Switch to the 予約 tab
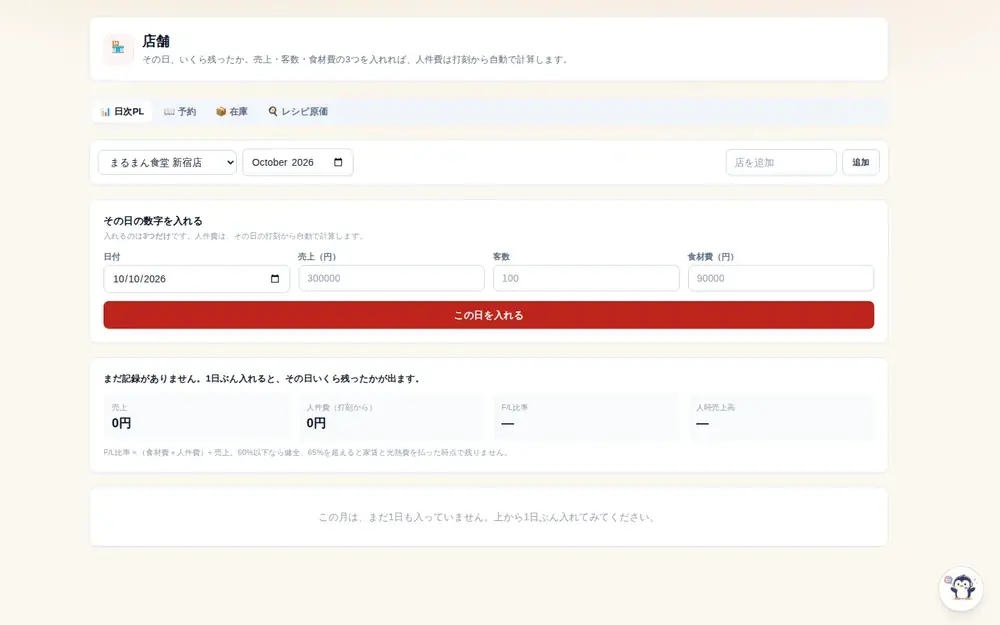This screenshot has width=1000, height=625. 180,112
